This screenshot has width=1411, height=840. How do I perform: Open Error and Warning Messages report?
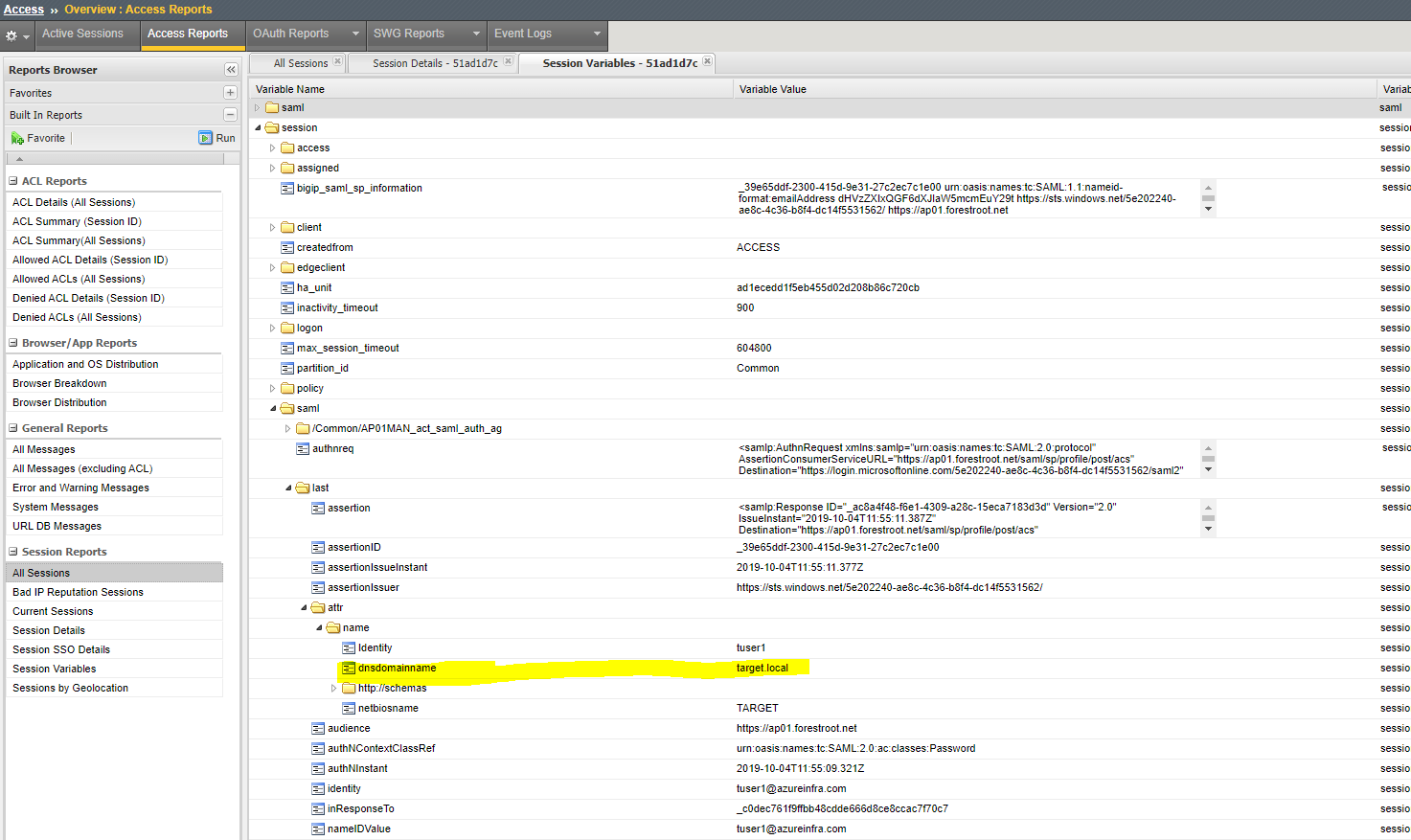click(80, 488)
